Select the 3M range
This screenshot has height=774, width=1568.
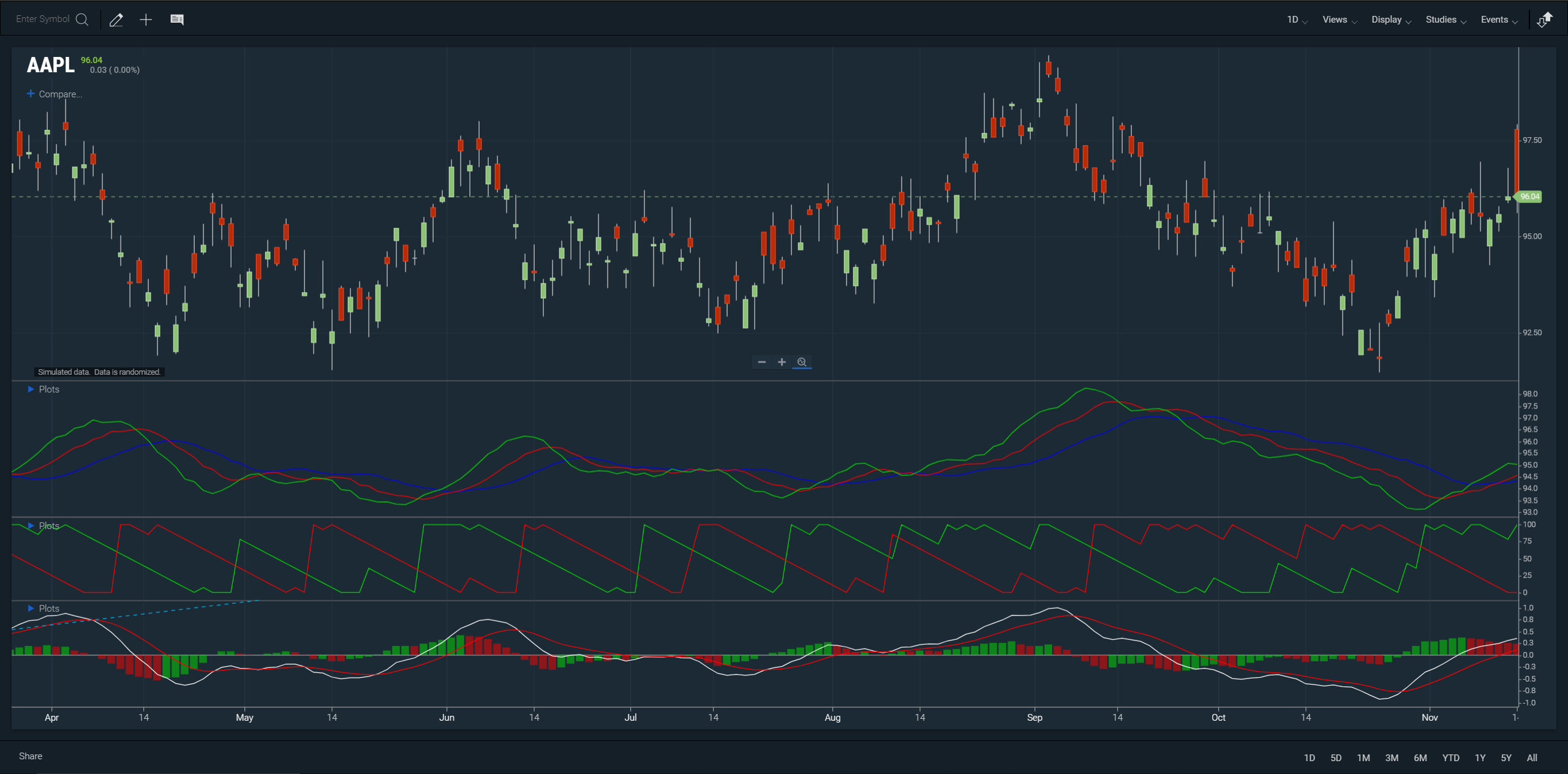coord(1392,758)
